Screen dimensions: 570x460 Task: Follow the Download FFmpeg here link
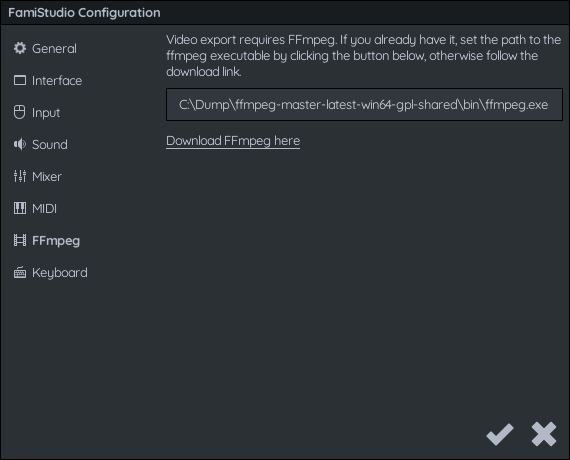point(233,141)
